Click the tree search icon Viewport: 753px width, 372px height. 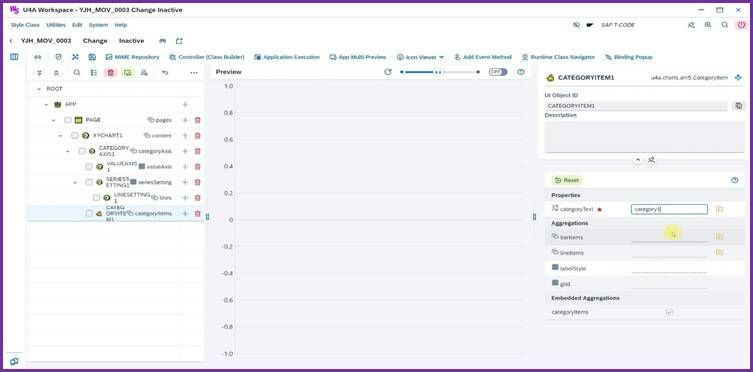coord(77,72)
